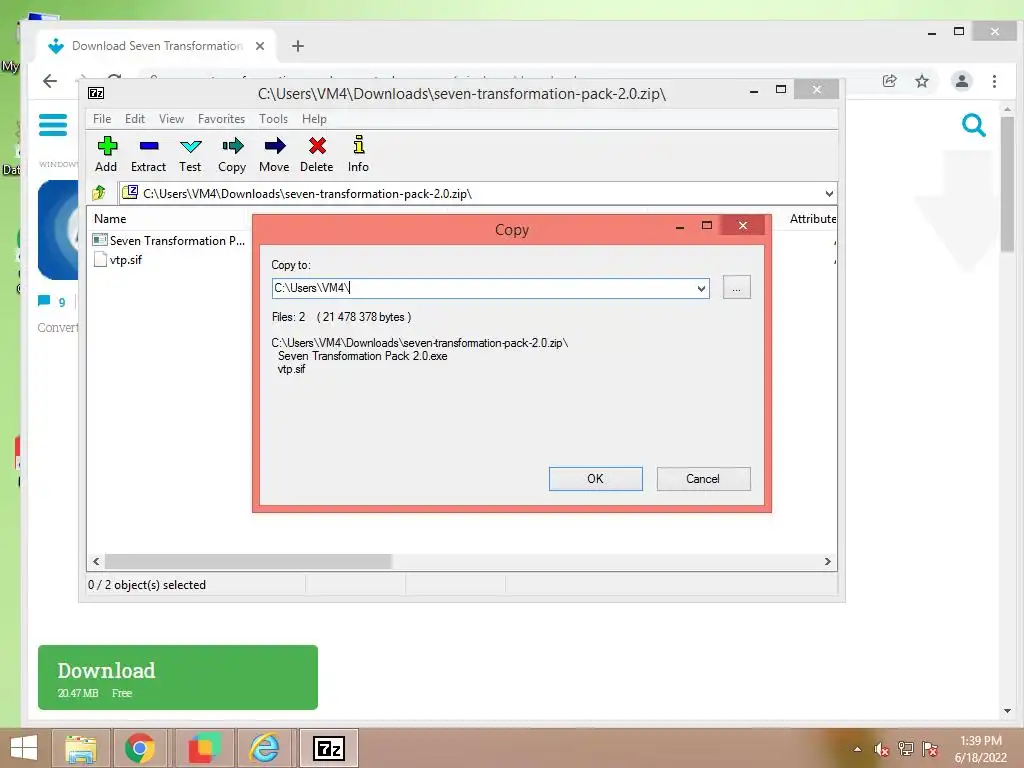Click 7-Zip taskbar icon
Image resolution: width=1024 pixels, height=768 pixels.
coord(328,748)
